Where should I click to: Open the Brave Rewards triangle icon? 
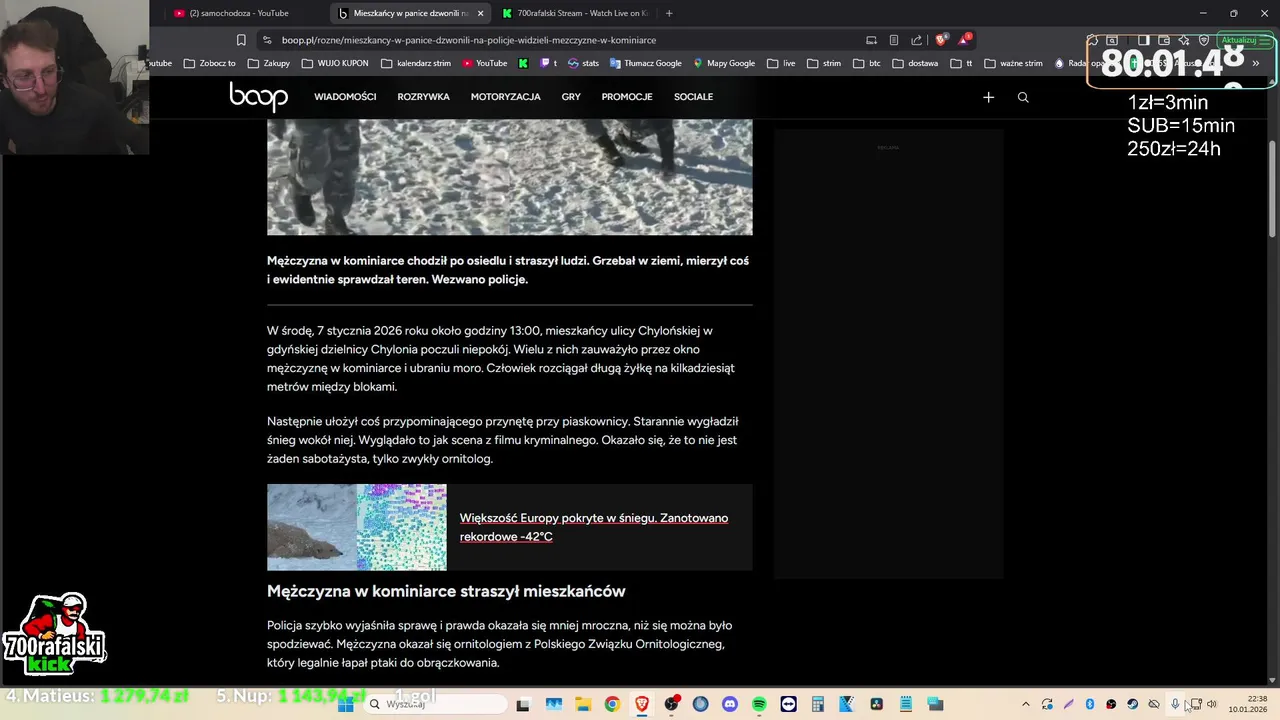pos(964,40)
